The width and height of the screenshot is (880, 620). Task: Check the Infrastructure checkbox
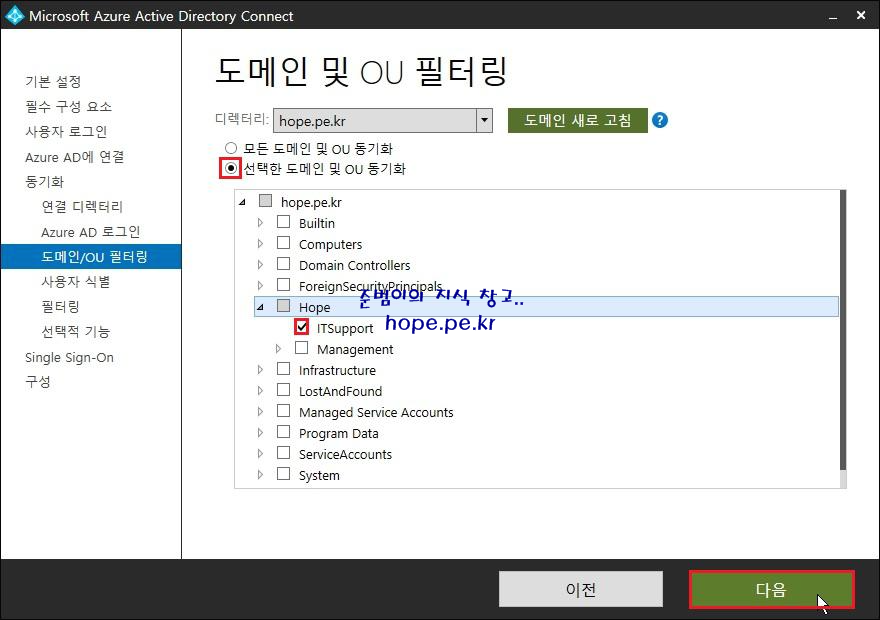(x=283, y=369)
